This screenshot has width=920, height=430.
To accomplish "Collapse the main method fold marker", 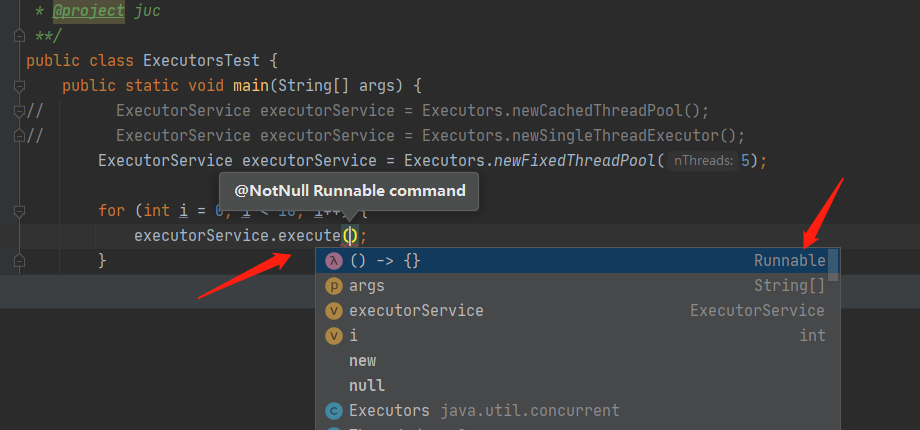I will tap(19, 86).
